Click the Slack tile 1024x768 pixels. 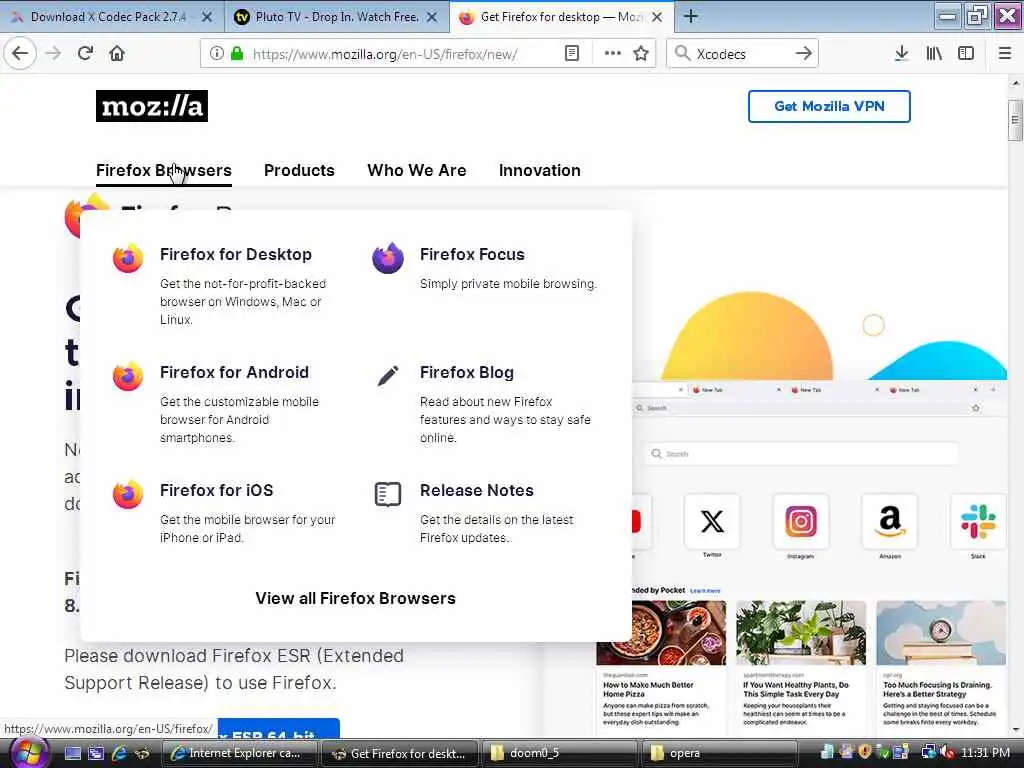tap(978, 521)
